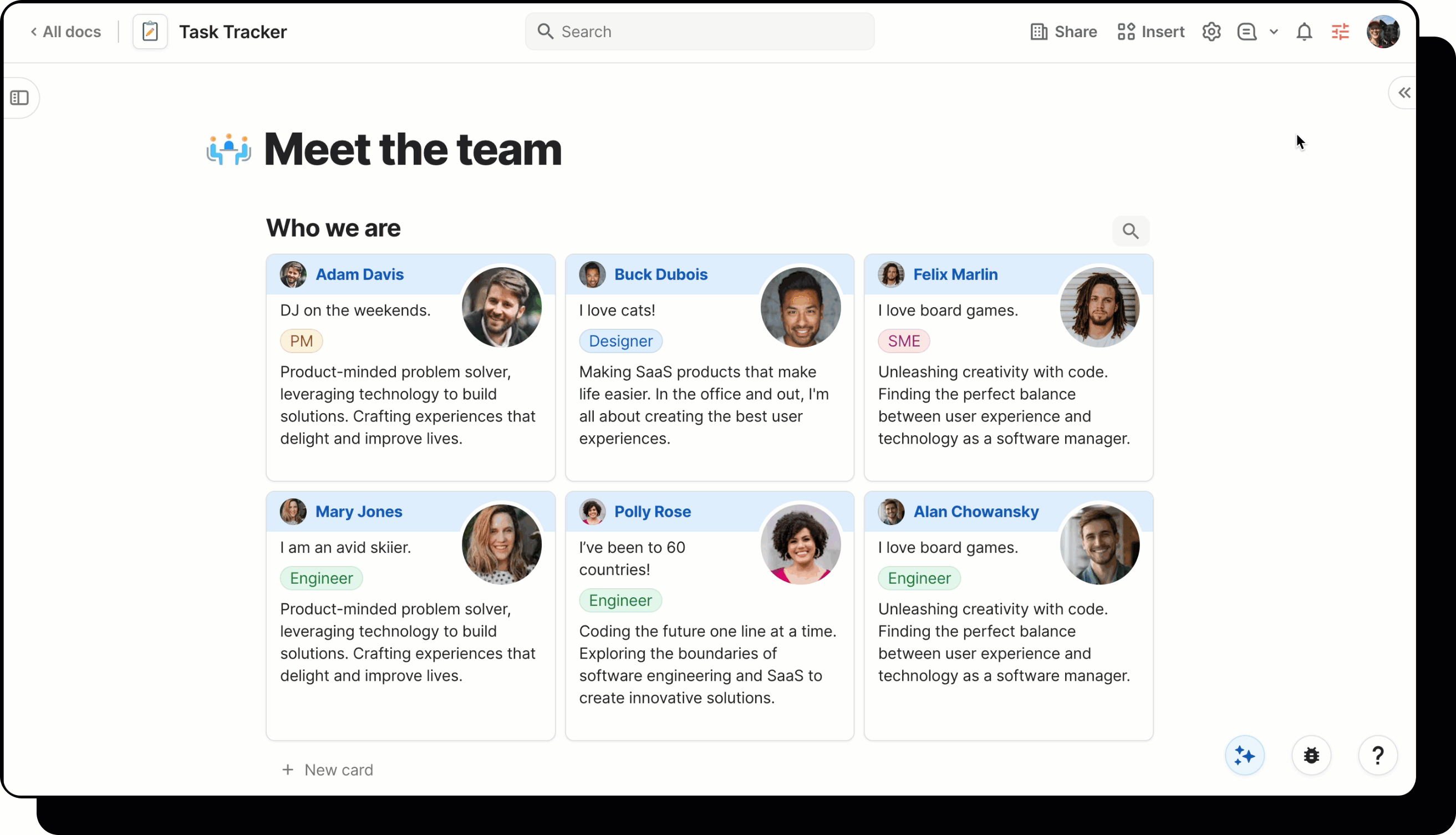Image resolution: width=1456 pixels, height=835 pixels.
Task: Open the settings gear icon
Action: click(x=1211, y=32)
